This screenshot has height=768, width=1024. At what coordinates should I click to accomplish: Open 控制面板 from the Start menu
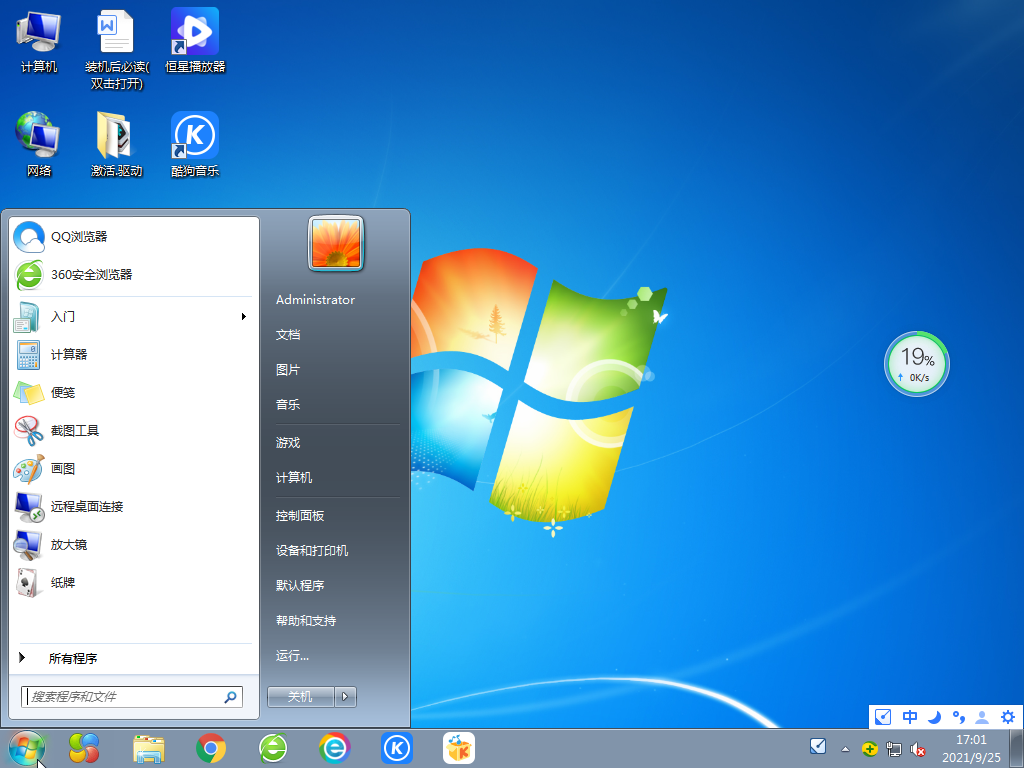299,514
